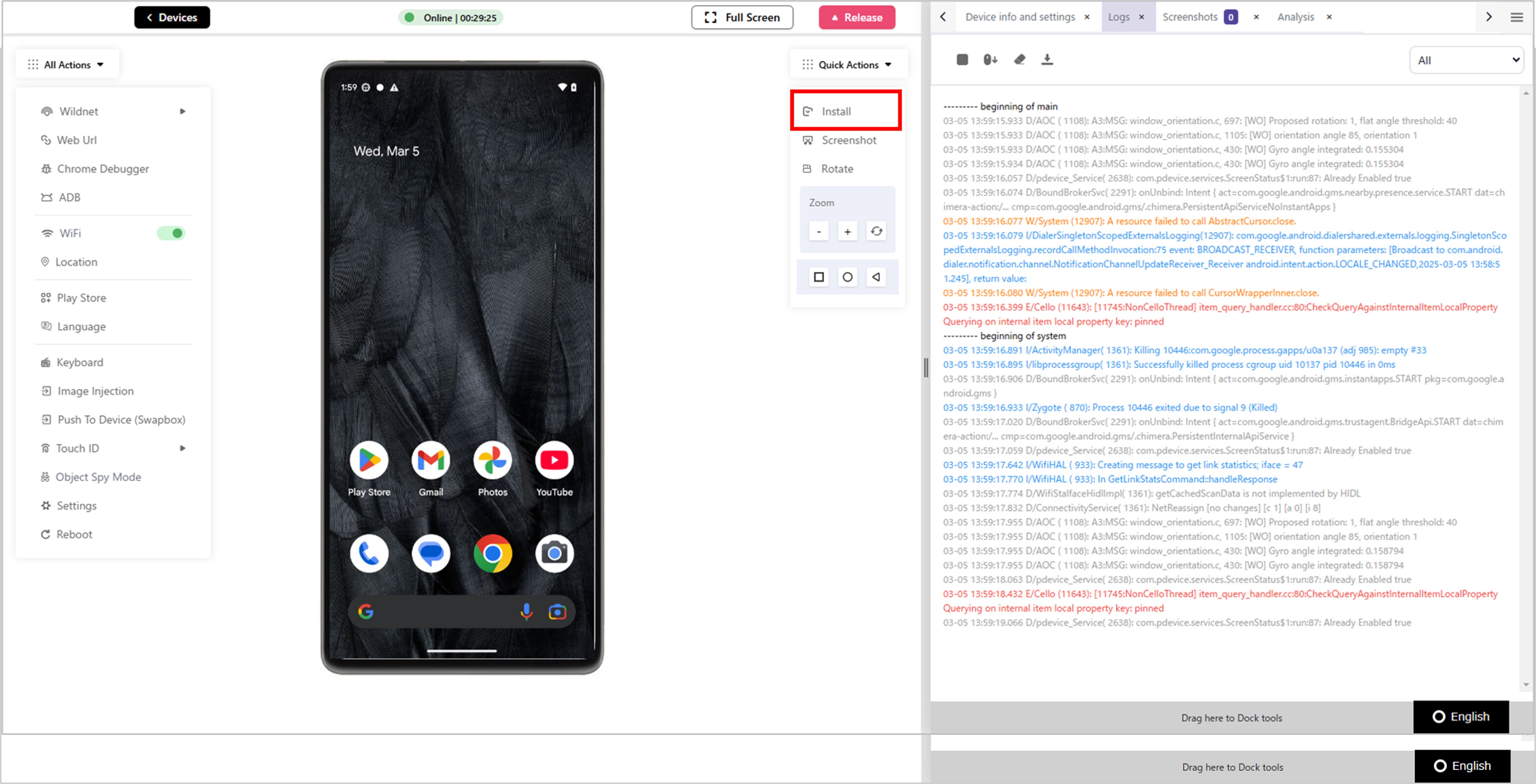This screenshot has height=784, width=1536.
Task: Enter Full Screen mode
Action: point(742,17)
